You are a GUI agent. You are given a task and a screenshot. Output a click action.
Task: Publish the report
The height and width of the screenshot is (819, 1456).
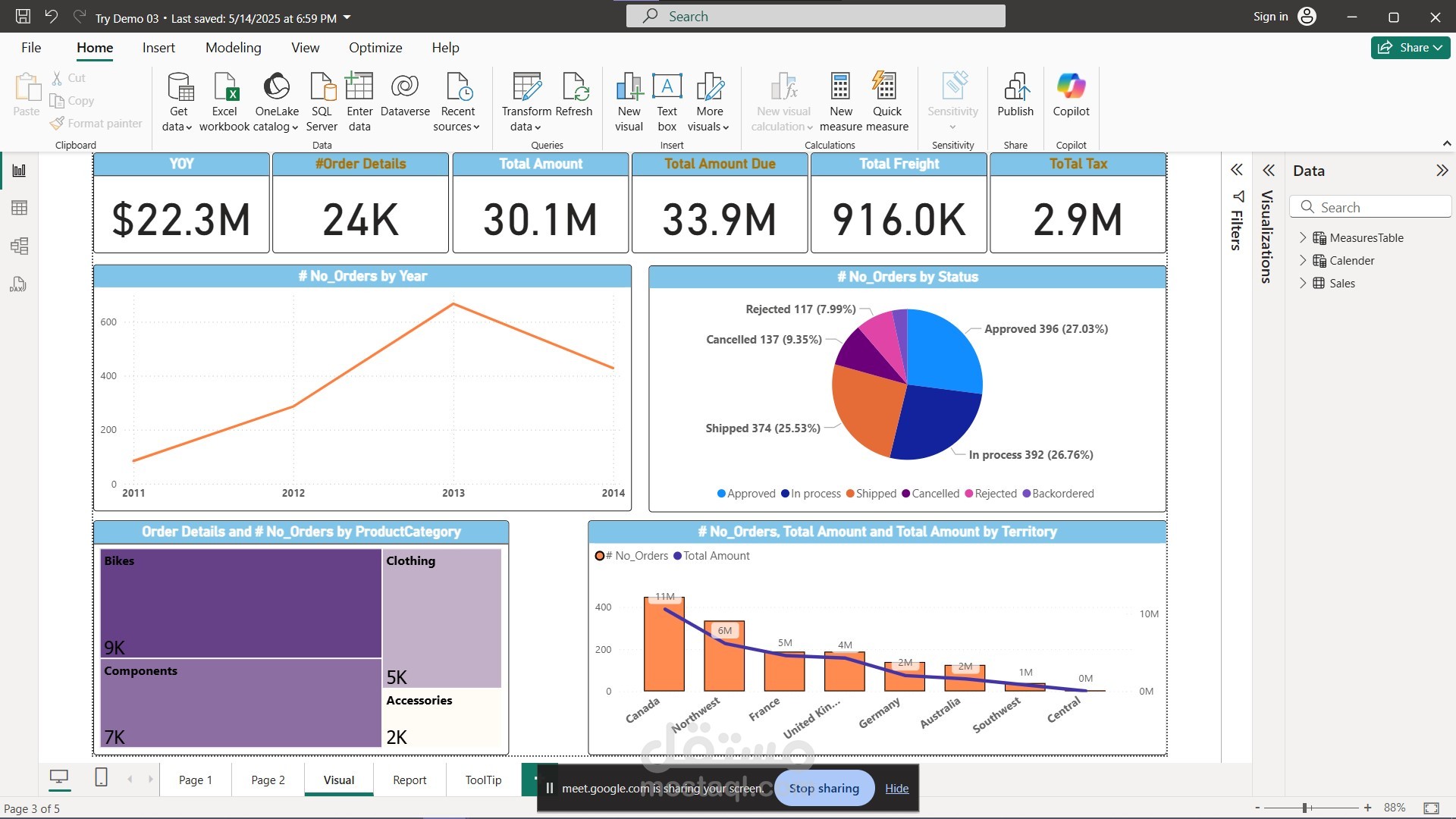pos(1015,95)
